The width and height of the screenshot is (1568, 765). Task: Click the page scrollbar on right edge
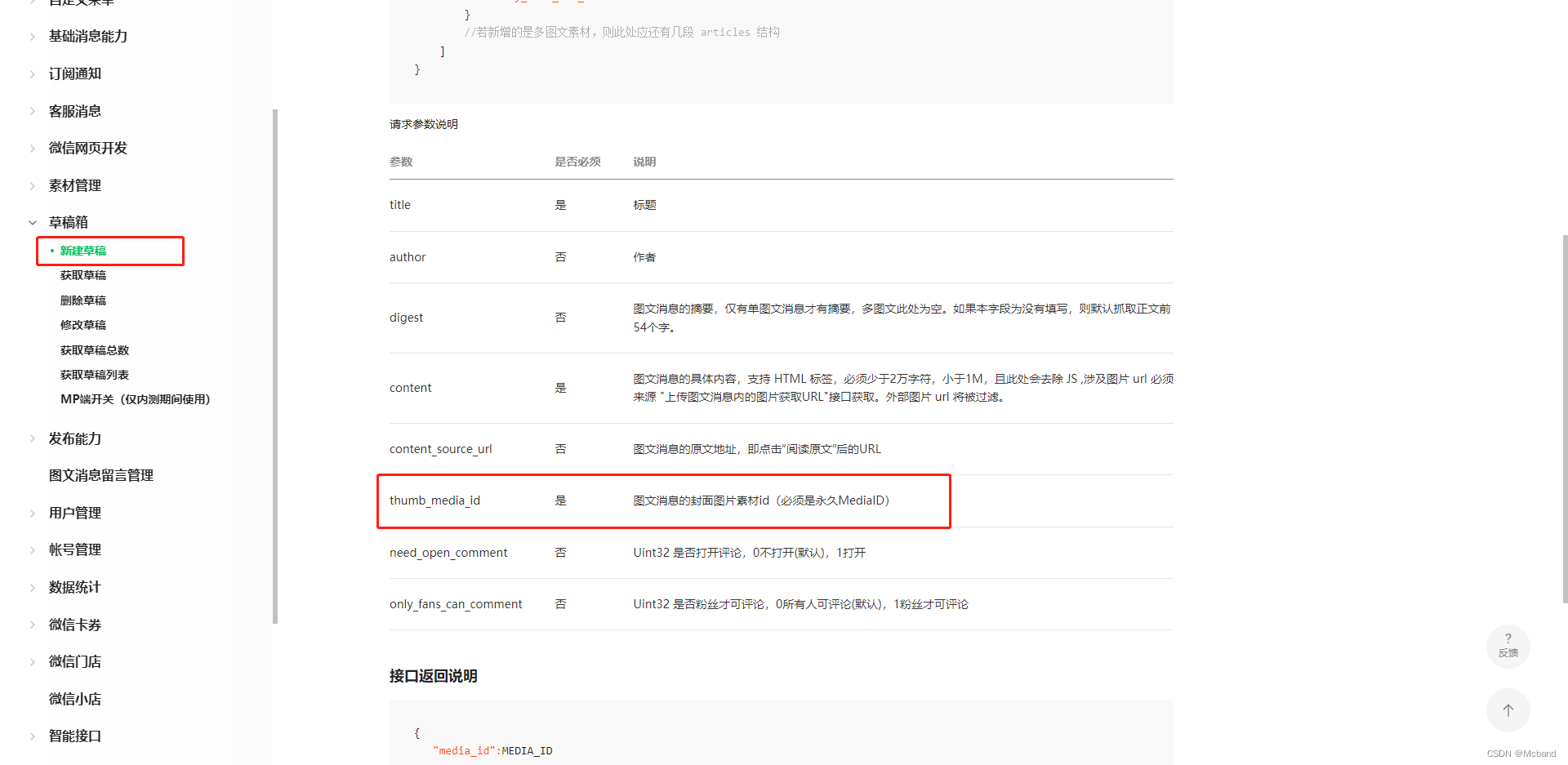(x=1565, y=419)
